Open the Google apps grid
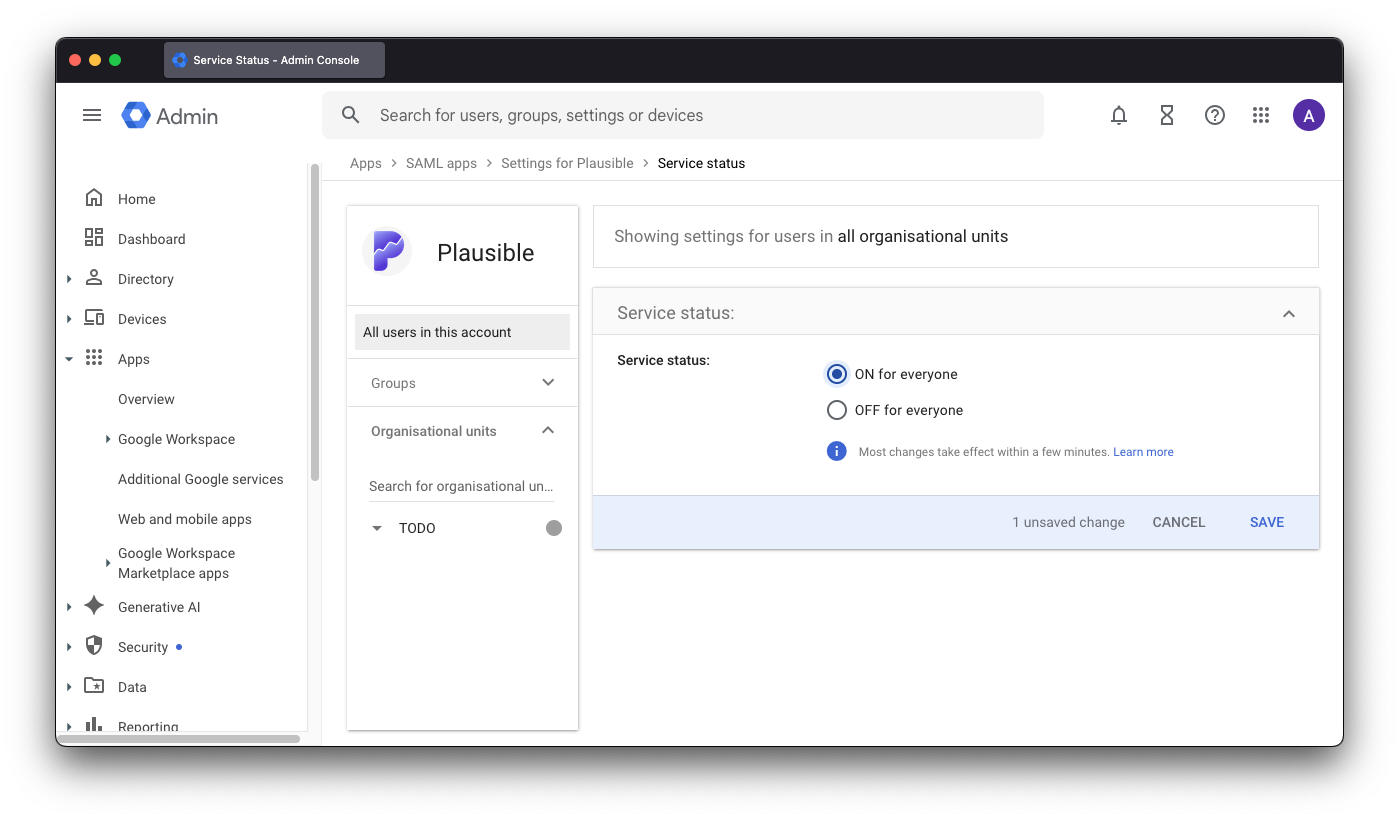 [x=1260, y=115]
